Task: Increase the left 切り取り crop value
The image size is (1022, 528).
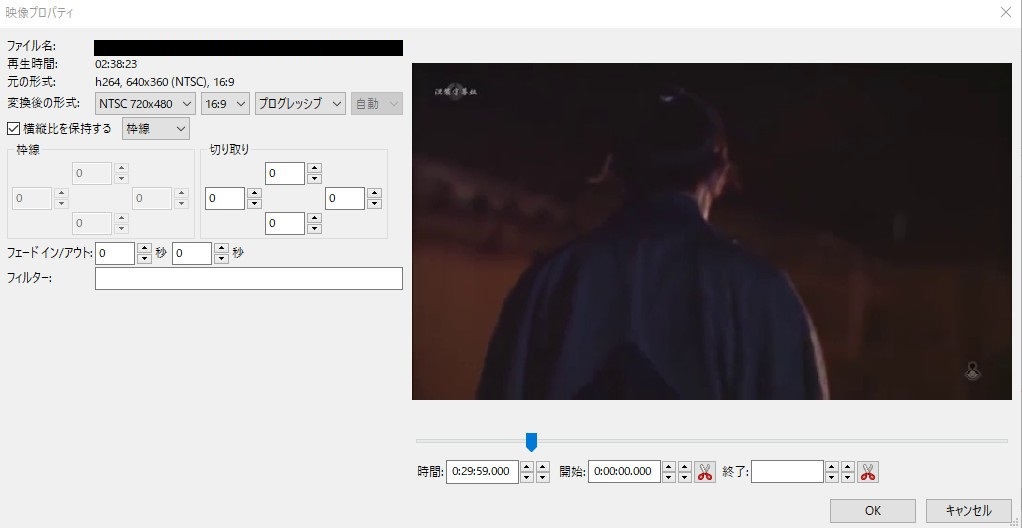Action: pyautogui.click(x=254, y=193)
